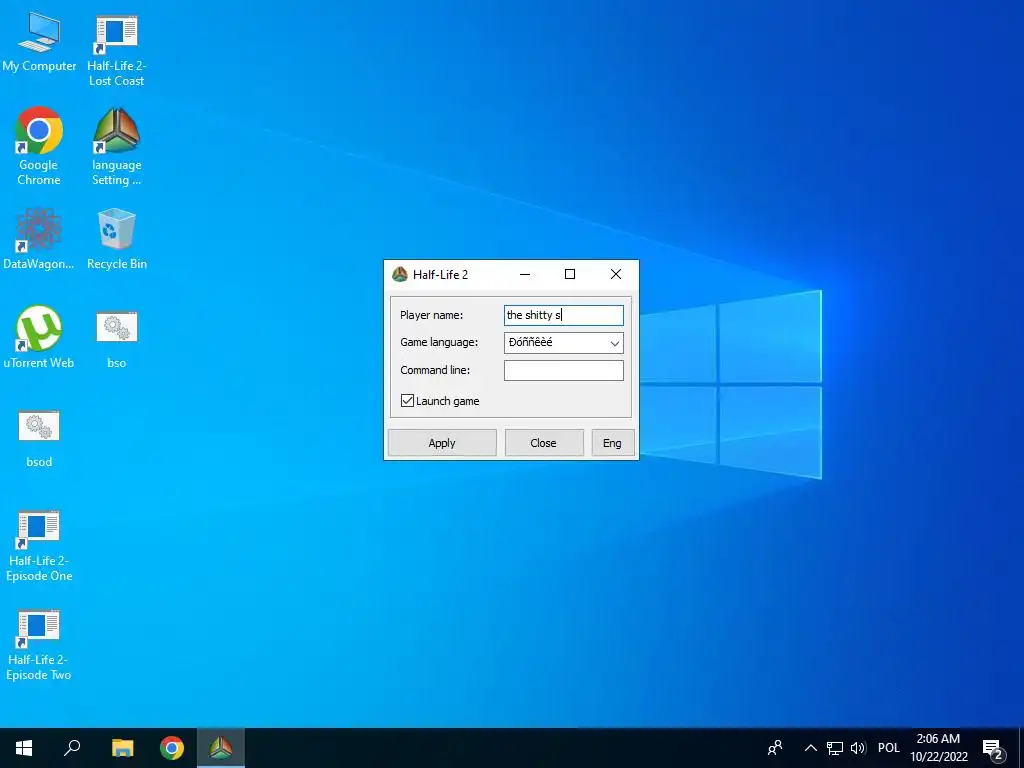Select the bsod file icon
Image resolution: width=1024 pixels, height=768 pixels.
39,438
